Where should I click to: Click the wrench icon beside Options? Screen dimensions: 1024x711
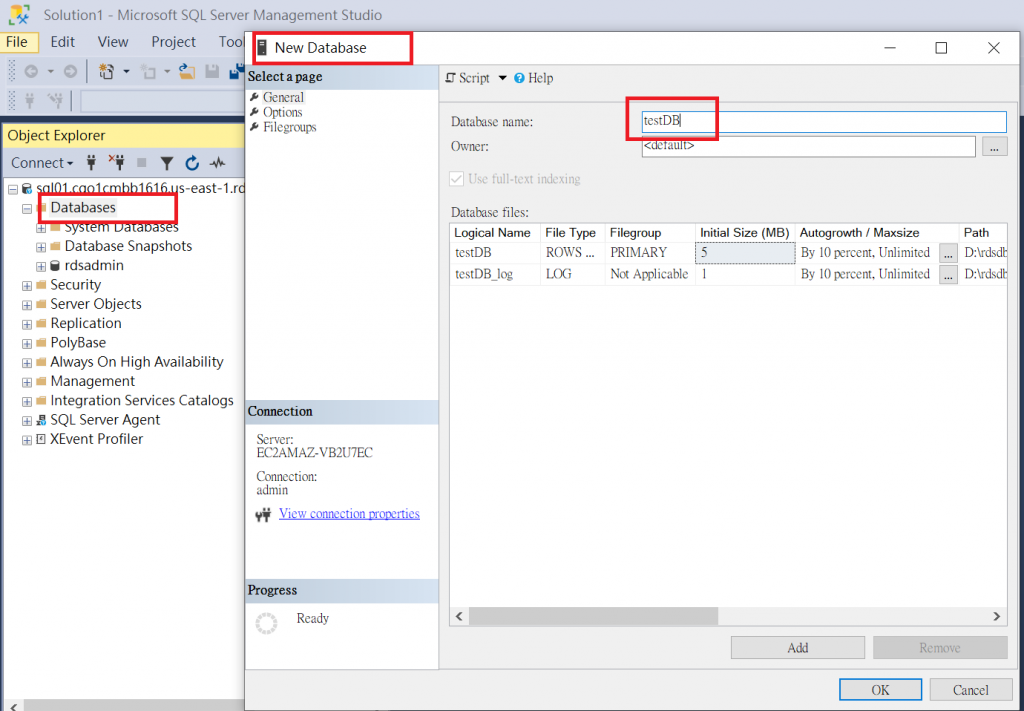click(255, 112)
